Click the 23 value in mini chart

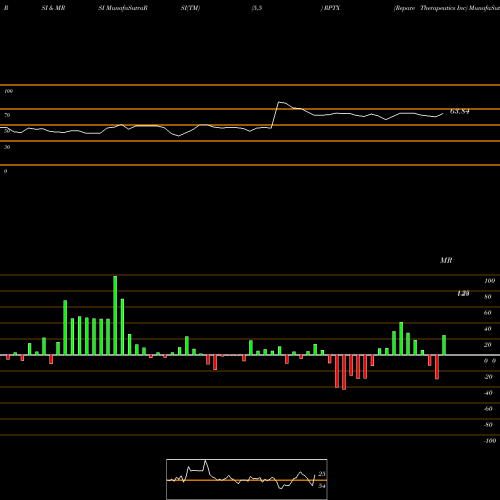click(322, 474)
